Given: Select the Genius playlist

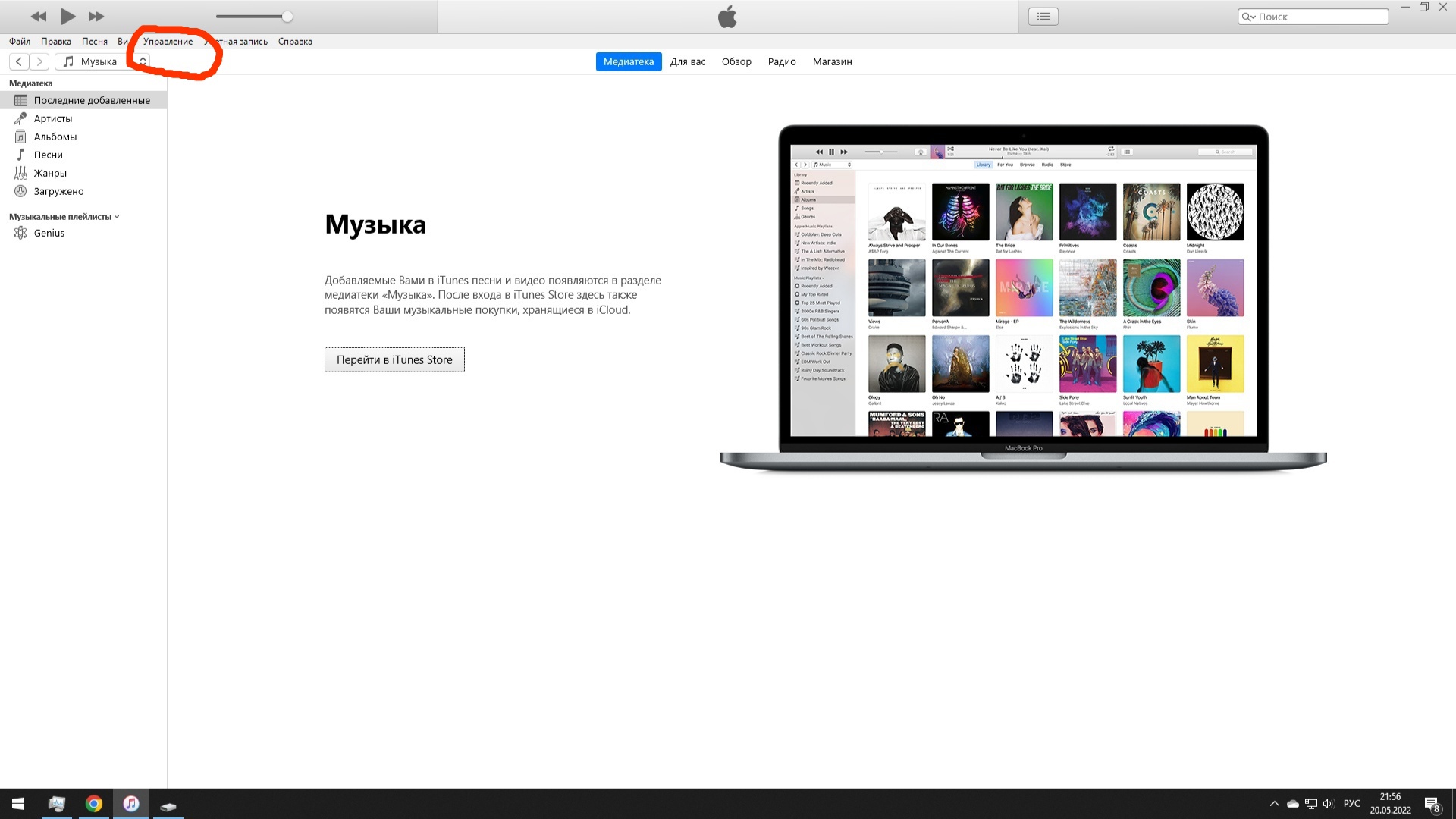Looking at the screenshot, I should coord(49,233).
